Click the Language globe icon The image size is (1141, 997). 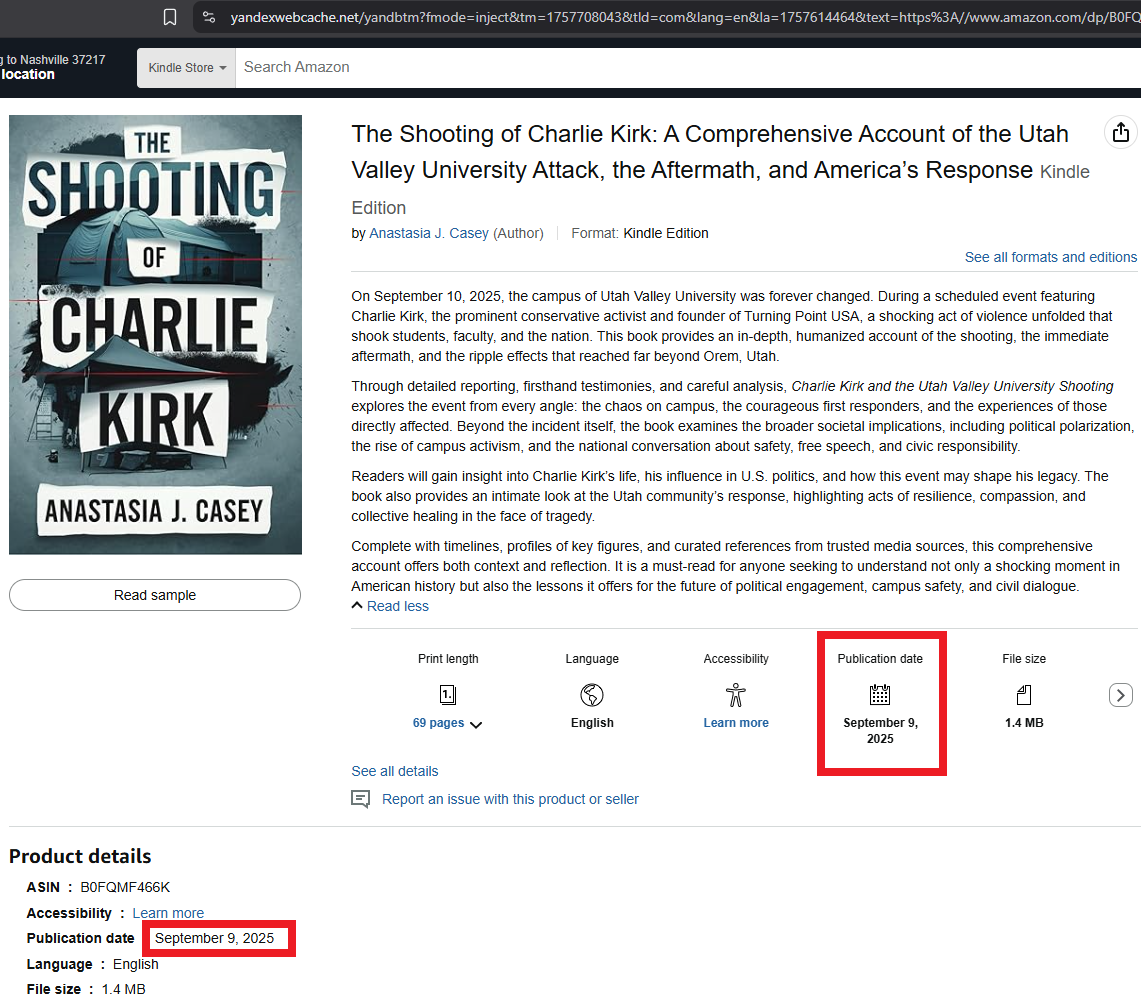pos(592,695)
